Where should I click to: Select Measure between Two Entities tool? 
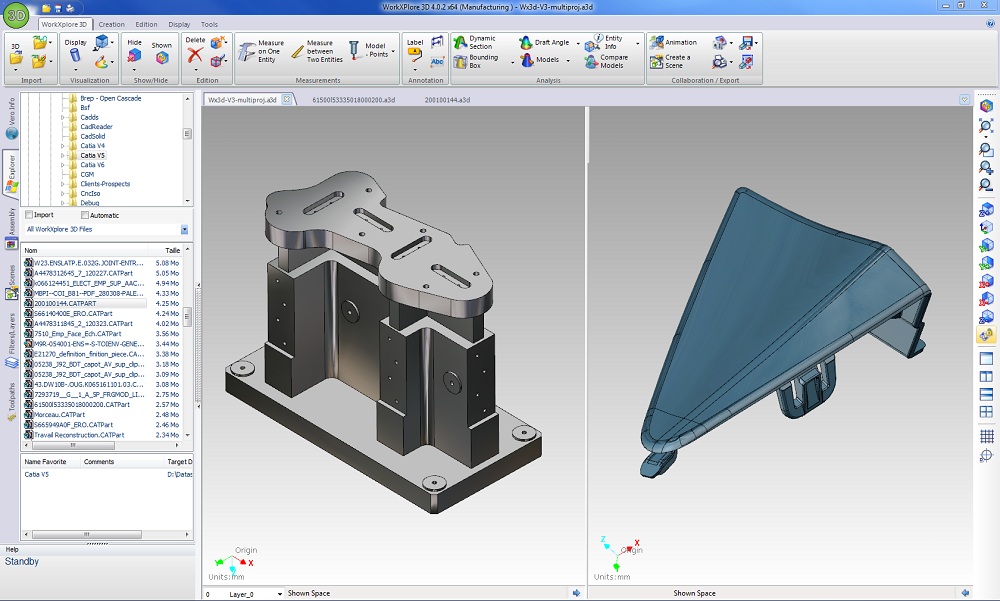pyautogui.click(x=312, y=52)
